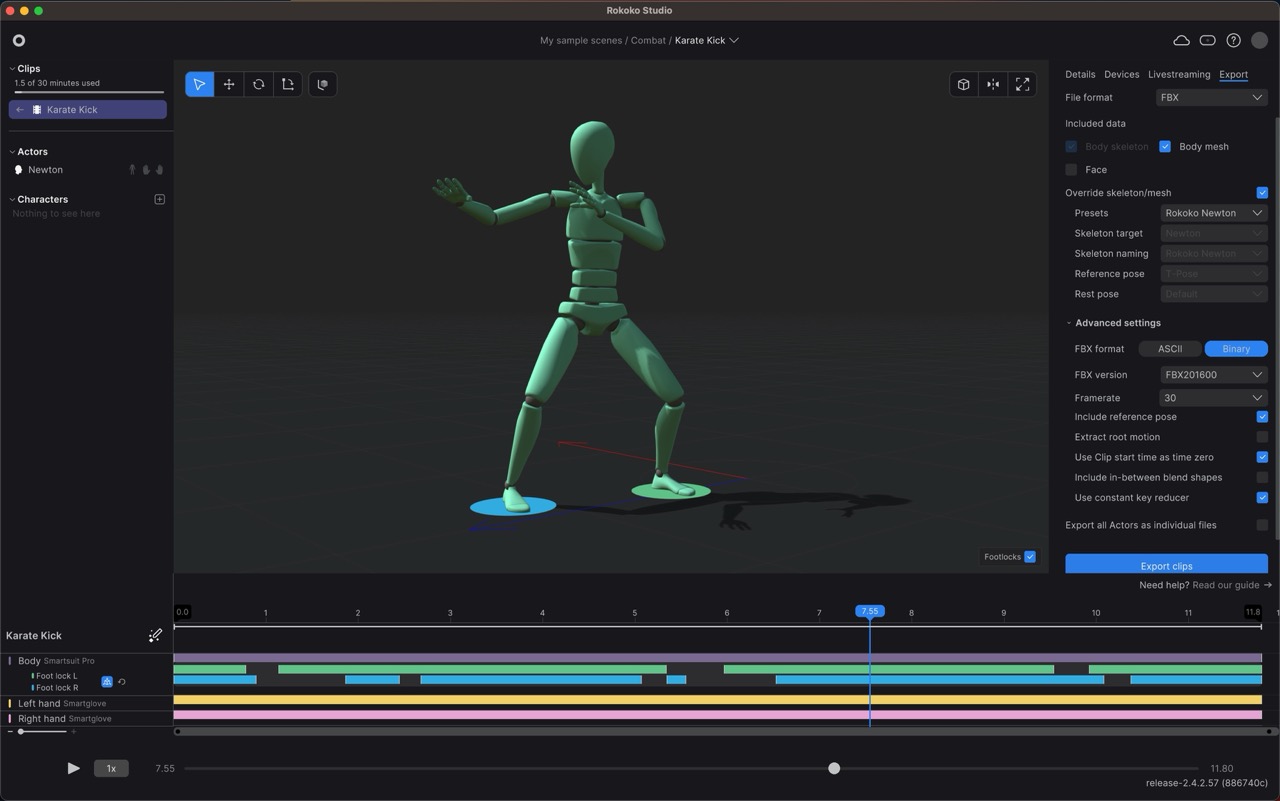Click the 1x playback speed button
The height and width of the screenshot is (801, 1280).
pos(111,768)
